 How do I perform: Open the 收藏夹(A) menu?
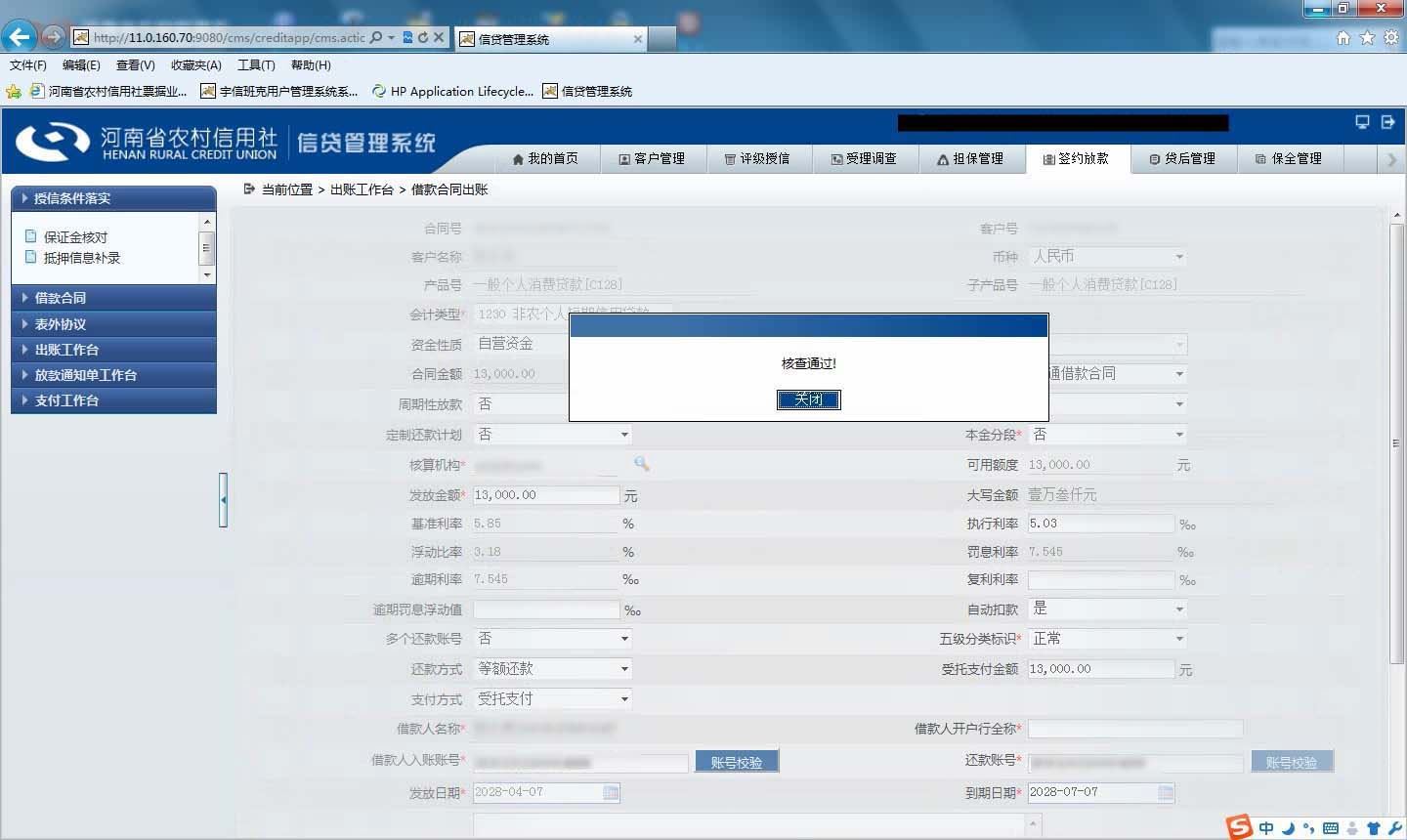(x=196, y=65)
